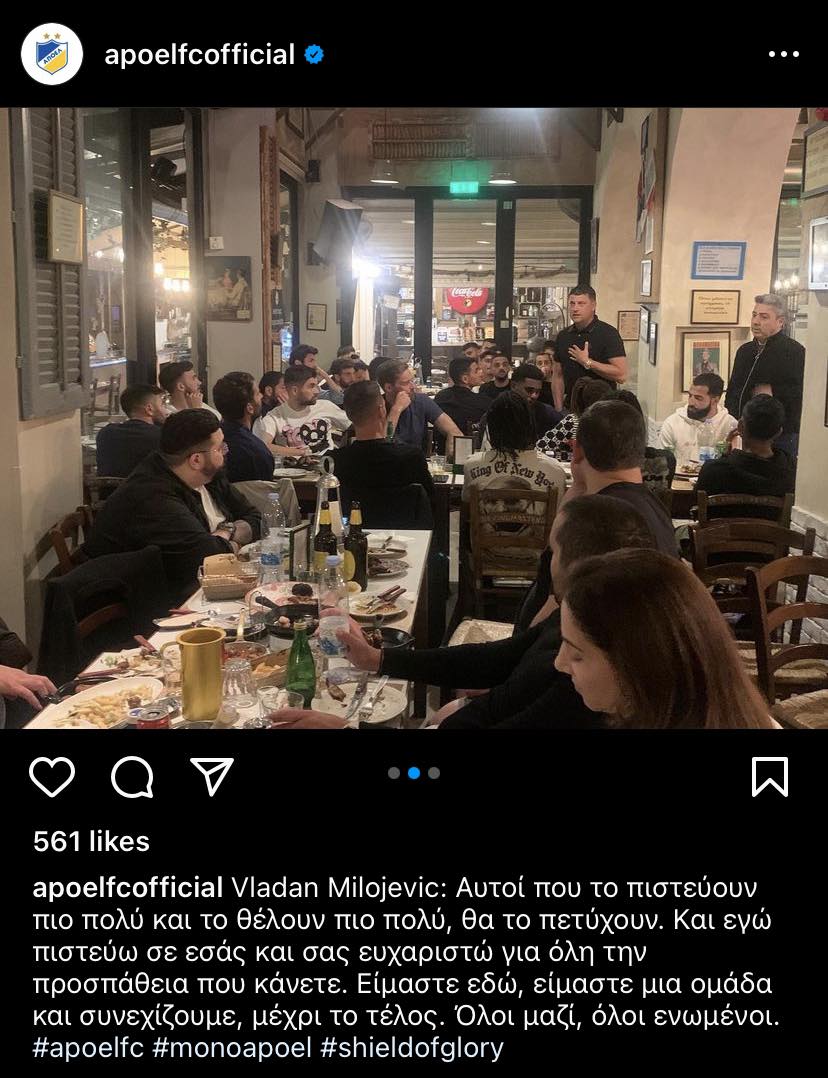Tap the blue verified badge
The image size is (828, 1078).
[314, 54]
